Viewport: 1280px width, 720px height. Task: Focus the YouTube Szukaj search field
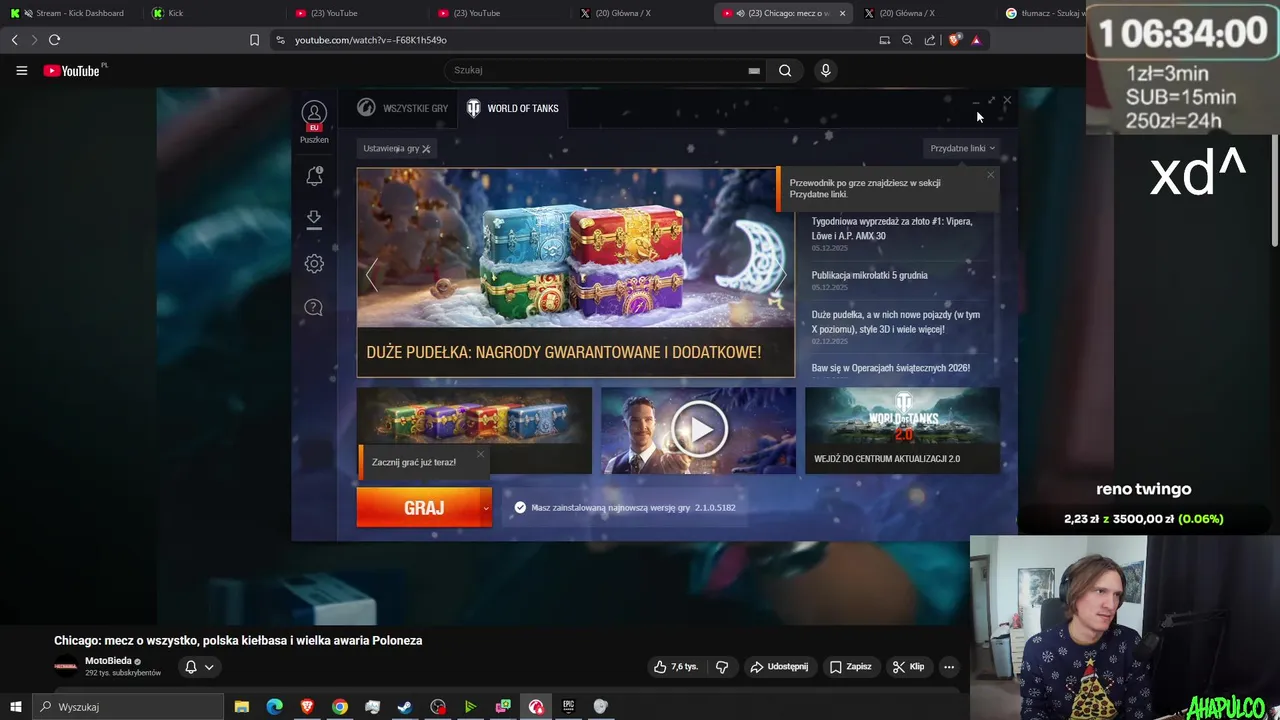[595, 70]
